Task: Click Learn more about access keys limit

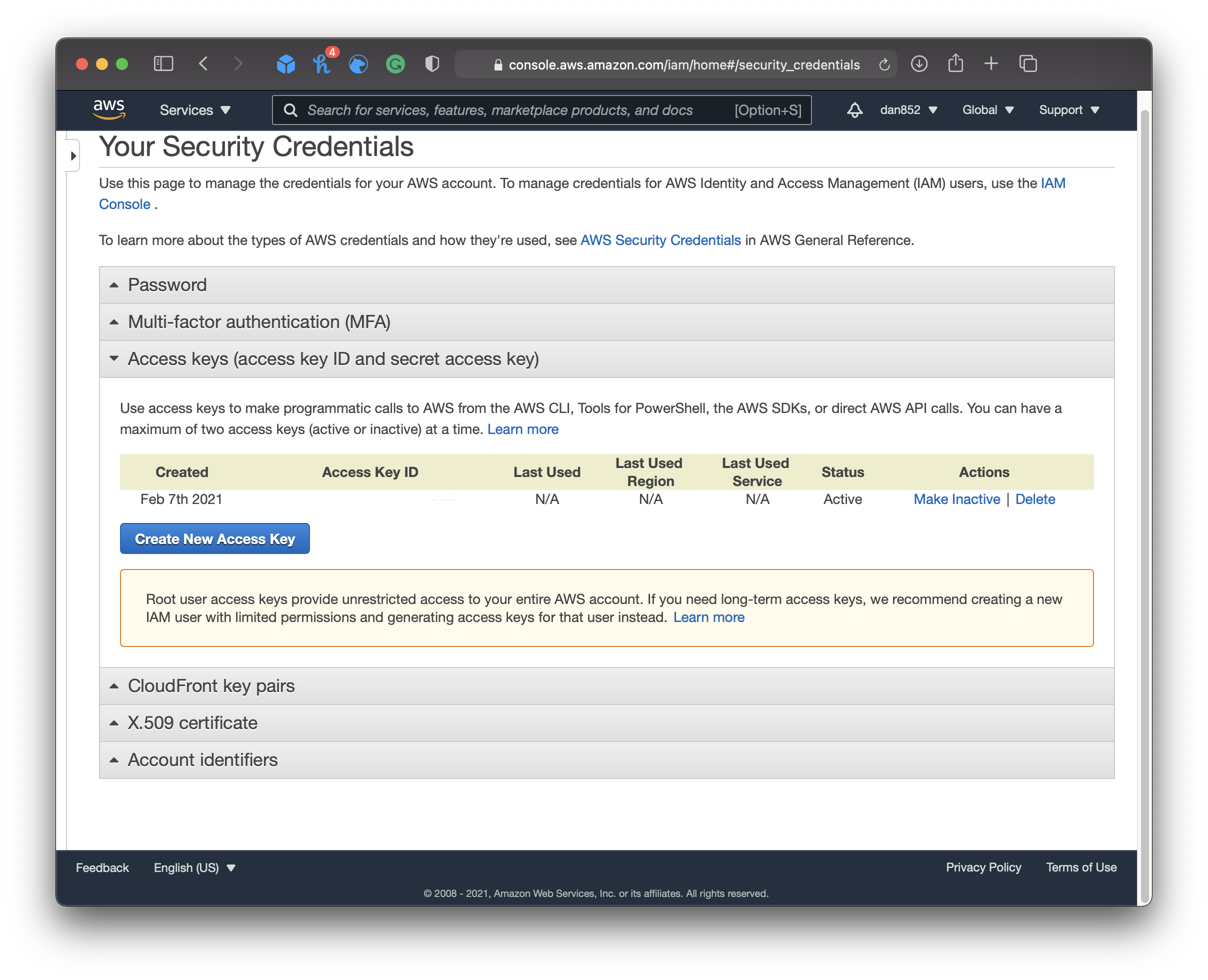Action: (522, 429)
